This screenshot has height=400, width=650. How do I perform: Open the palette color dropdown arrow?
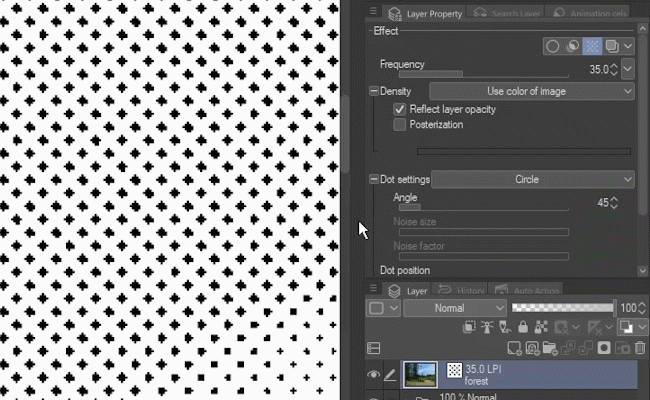(x=394, y=308)
